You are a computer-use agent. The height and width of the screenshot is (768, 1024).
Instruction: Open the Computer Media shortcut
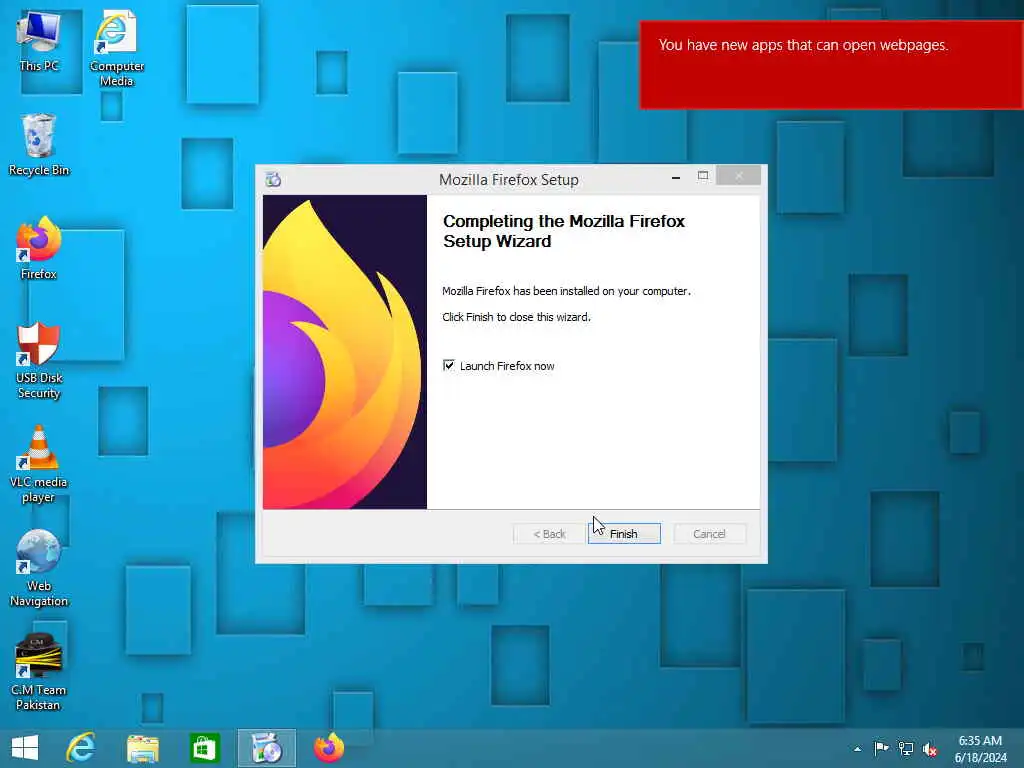116,48
